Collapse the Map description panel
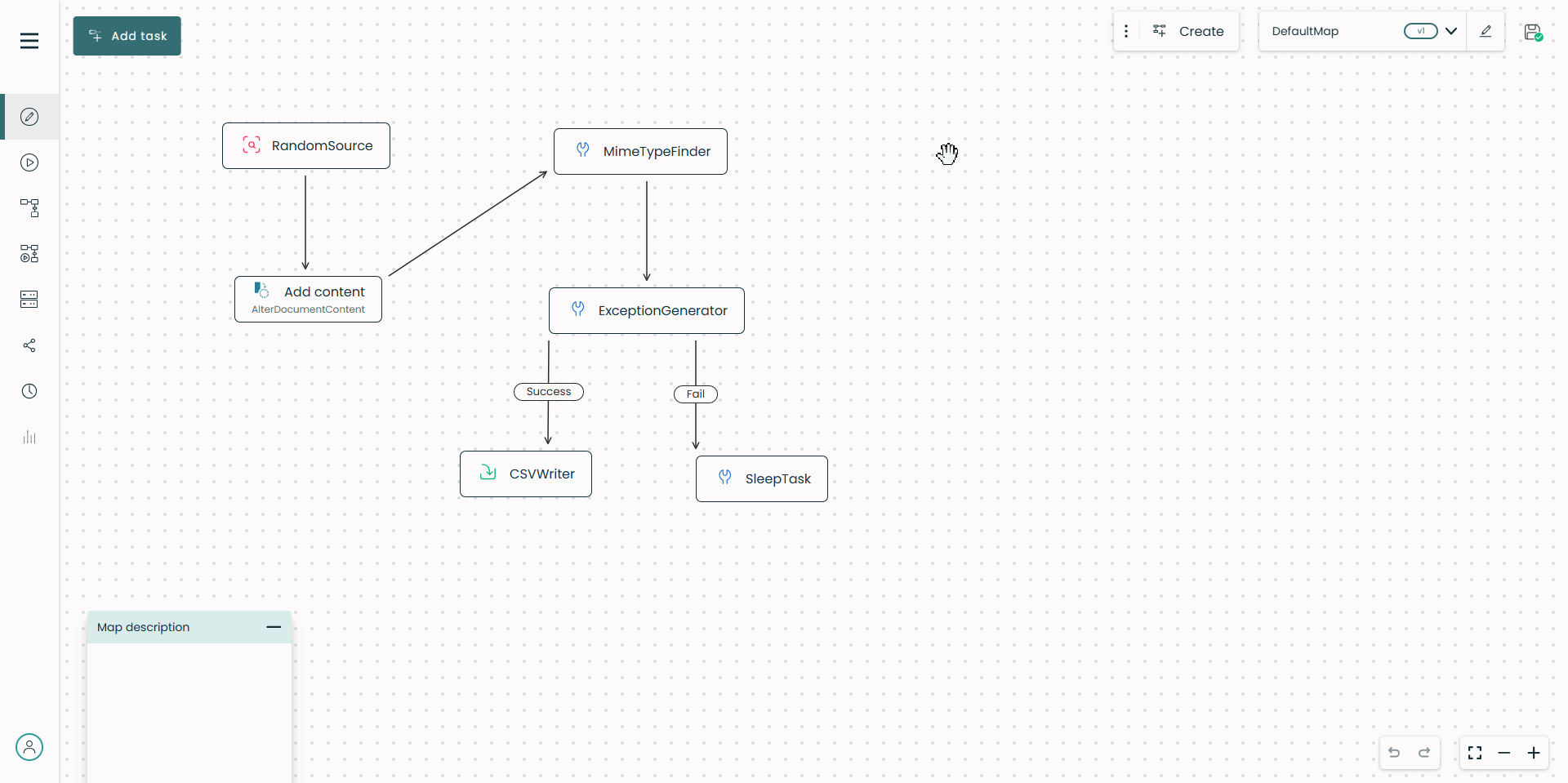 274,627
